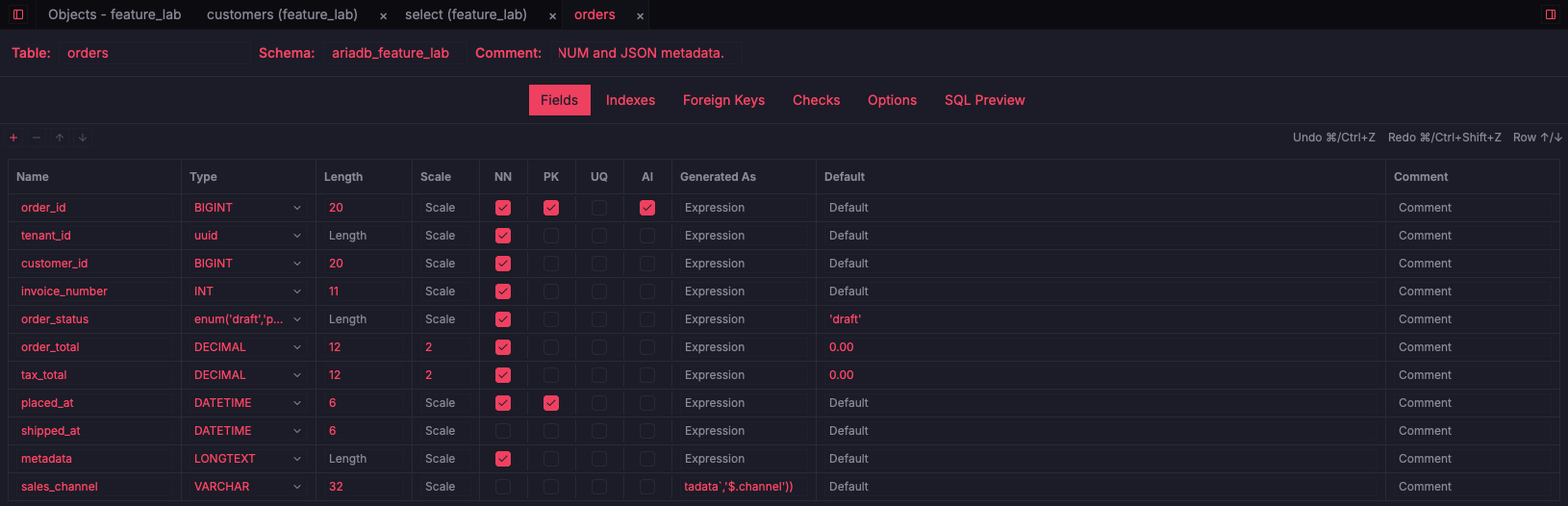Add a new field with plus icon
Viewport: 1568px width, 506px height.
(x=13, y=138)
